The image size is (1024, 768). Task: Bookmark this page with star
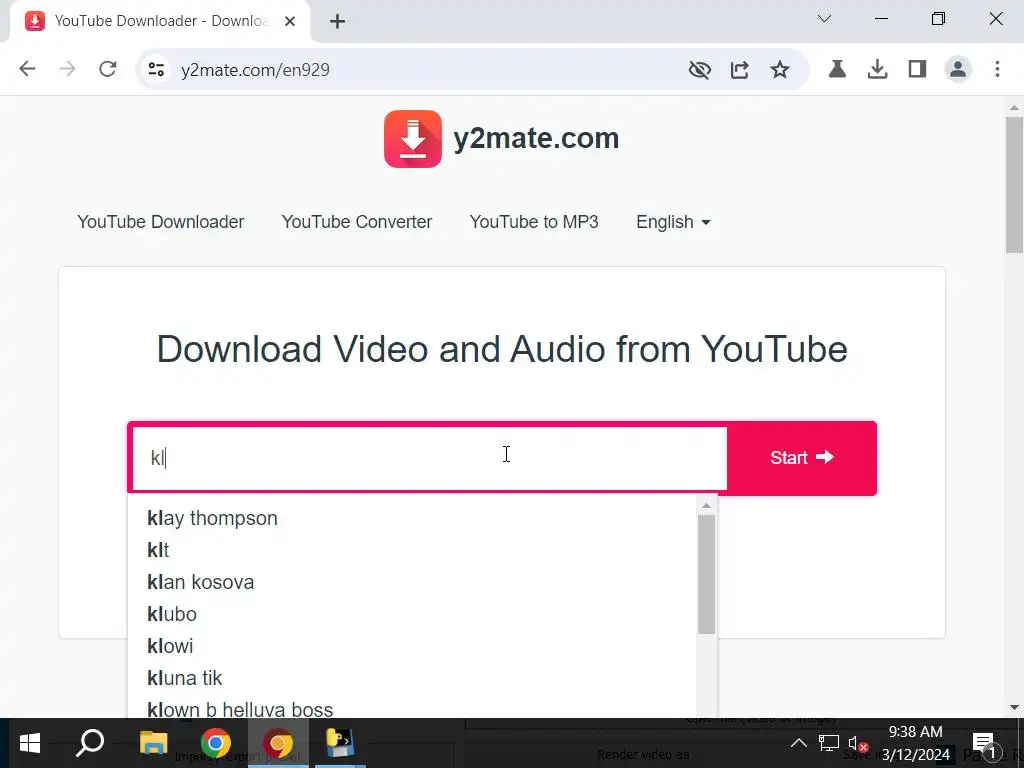[x=780, y=69]
